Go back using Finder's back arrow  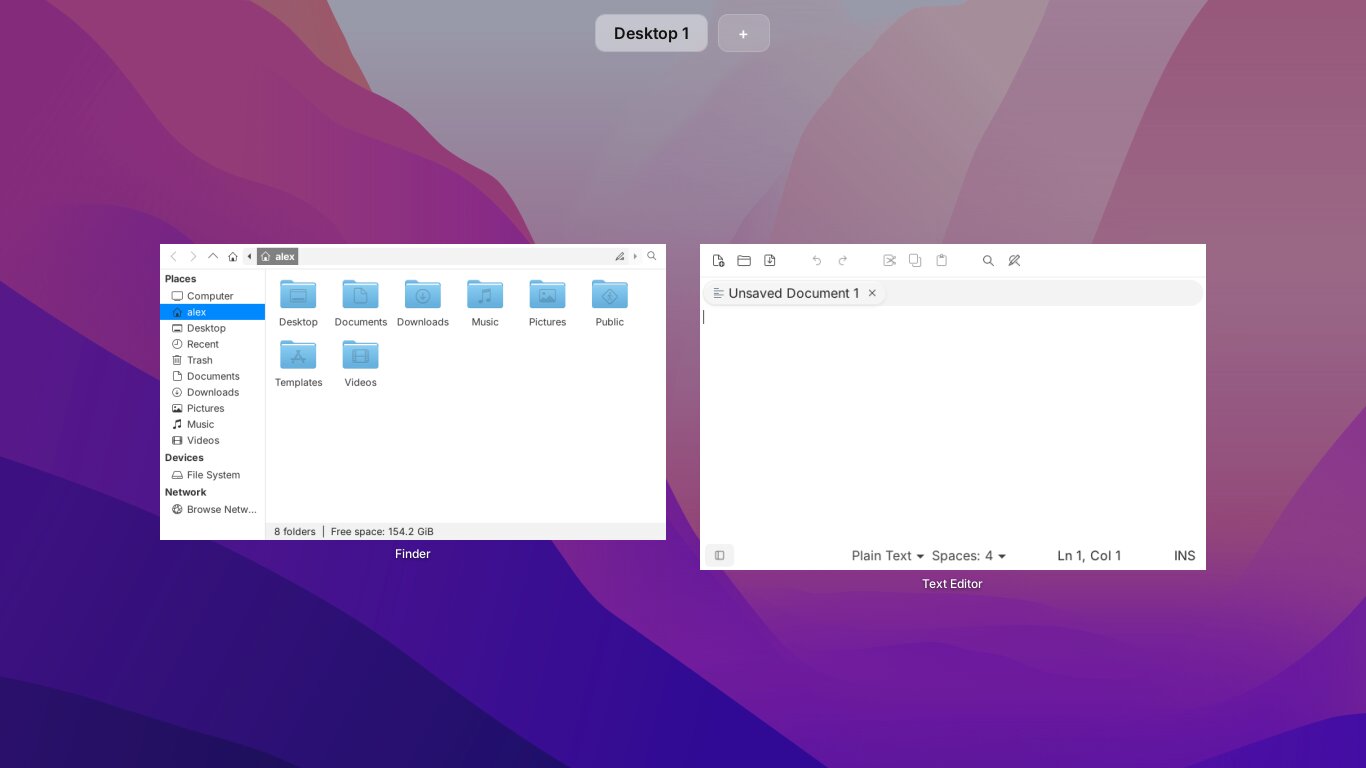[174, 257]
